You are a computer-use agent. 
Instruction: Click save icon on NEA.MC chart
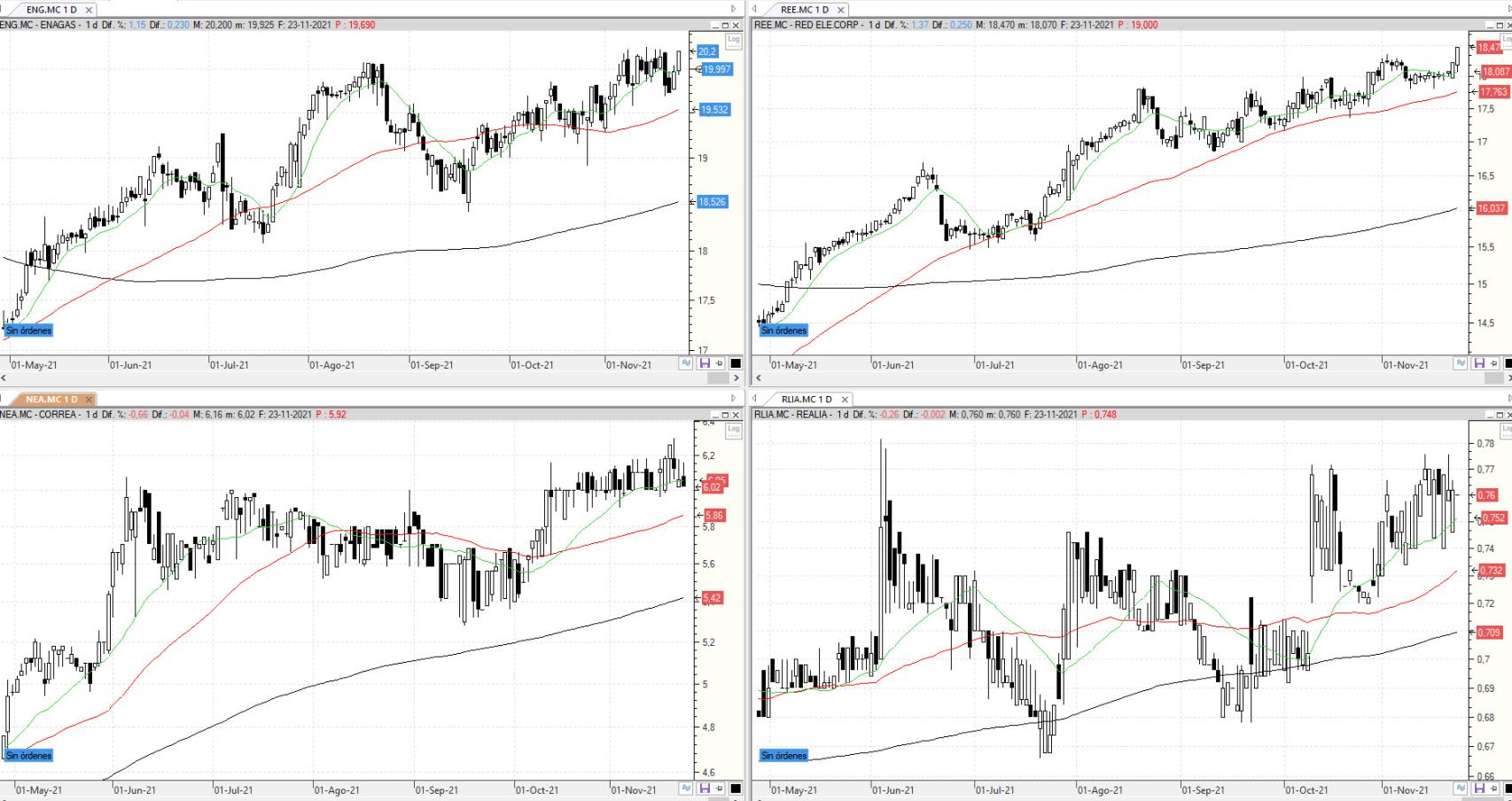click(x=705, y=789)
